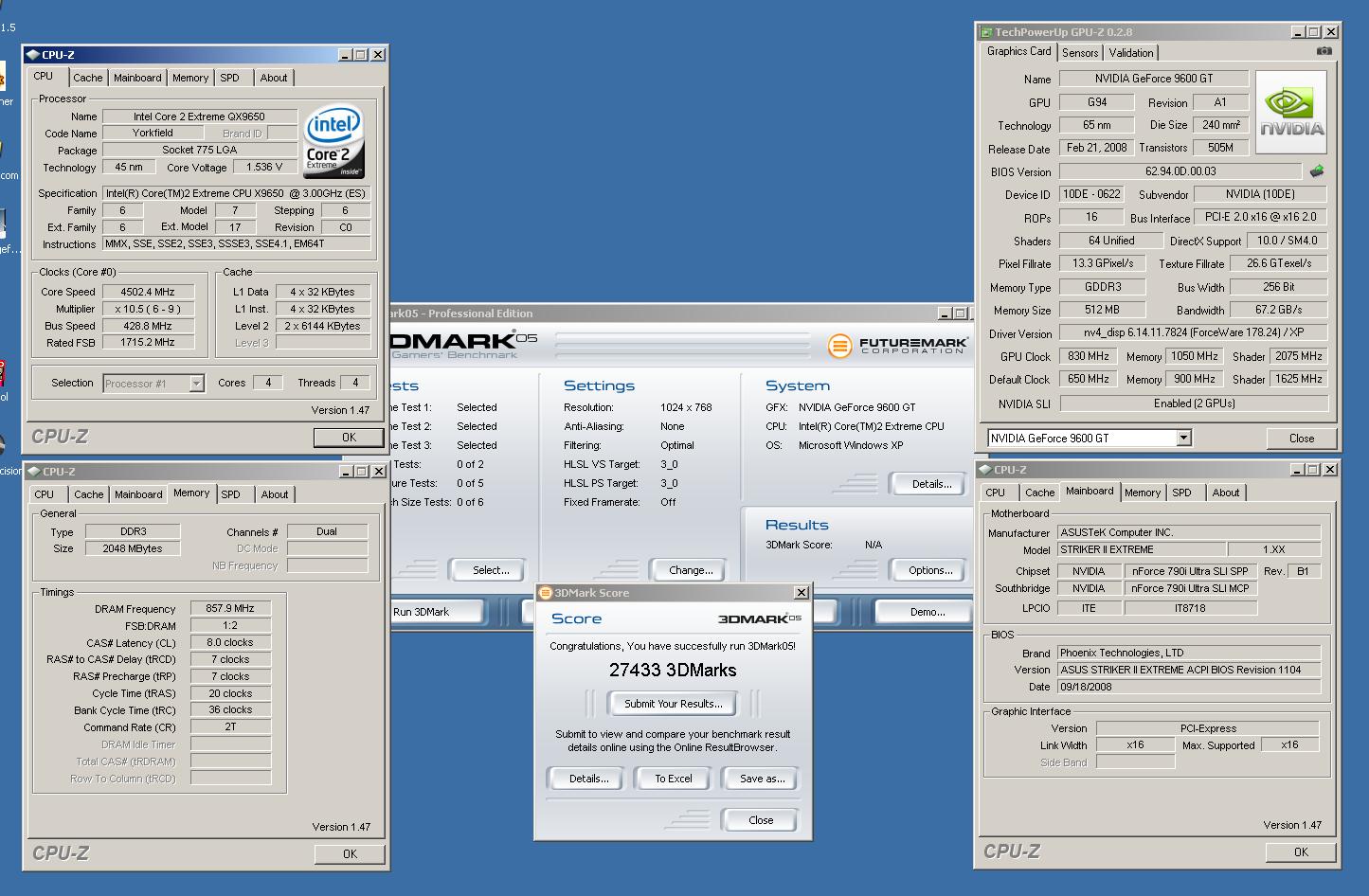
Task: Click the CAS# Latency 8.0 clocks value
Action: point(230,642)
